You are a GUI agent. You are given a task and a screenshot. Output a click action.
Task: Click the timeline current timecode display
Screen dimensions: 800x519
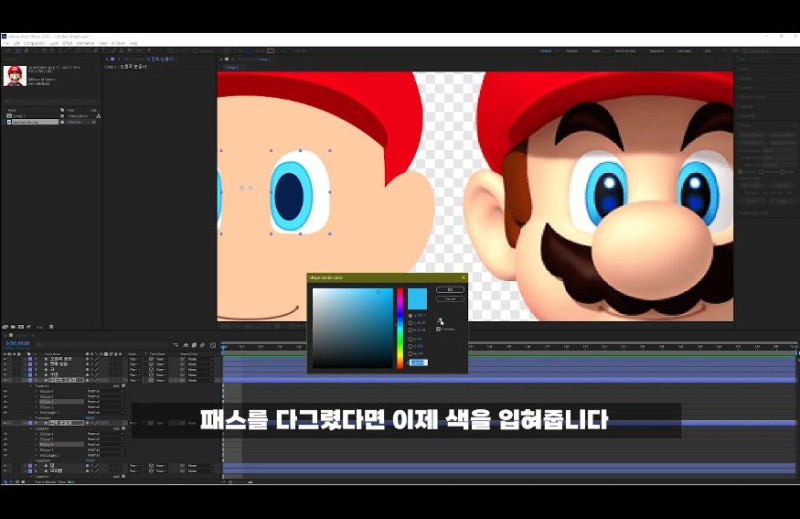point(17,342)
